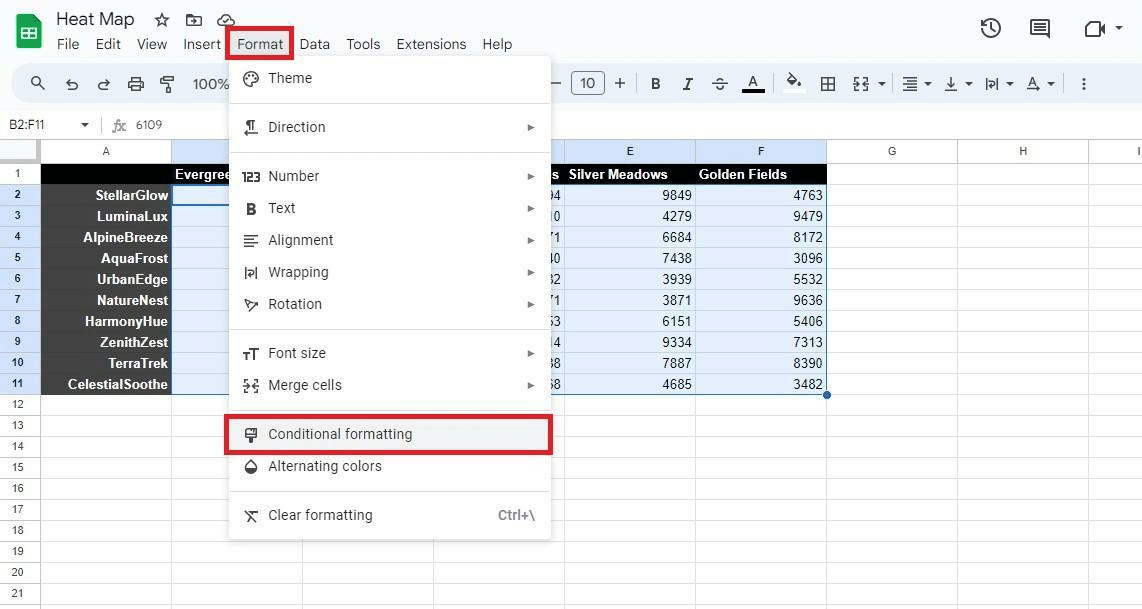The image size is (1142, 609).
Task: Redo the last action
Action: point(103,84)
